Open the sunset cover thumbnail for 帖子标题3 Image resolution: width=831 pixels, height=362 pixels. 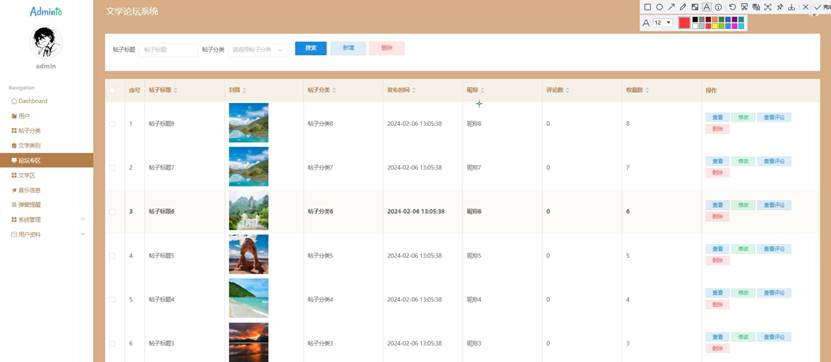pos(249,342)
